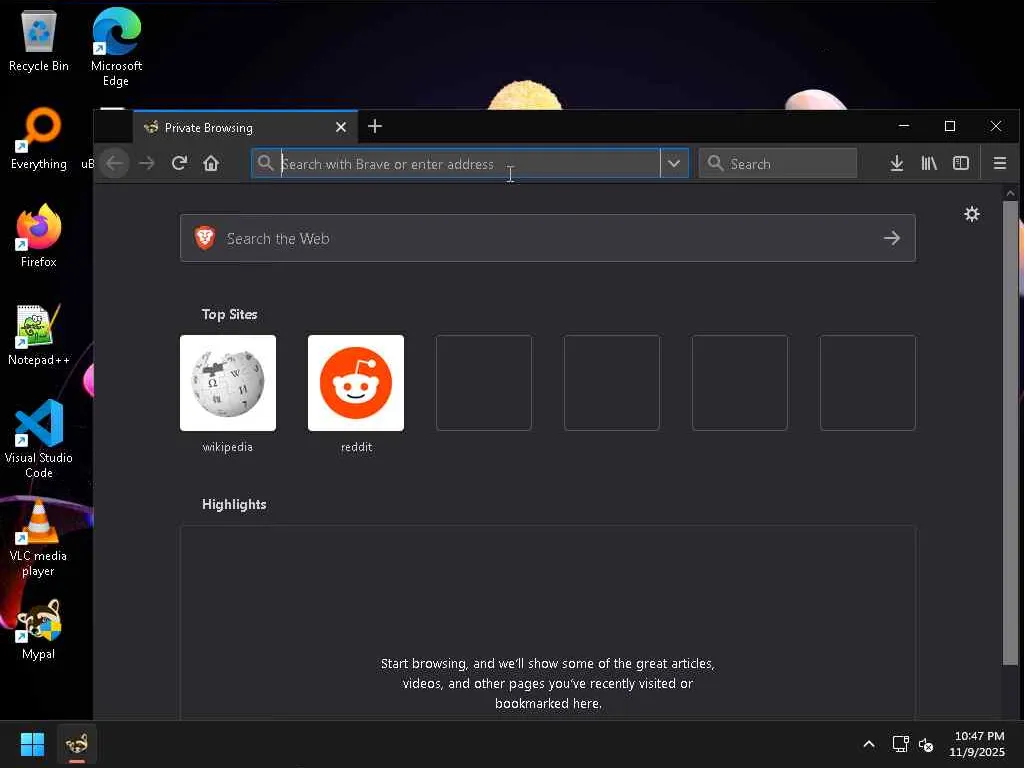Screen dimensions: 1024x768
Task: Click scrollbar up arrow
Action: [1010, 193]
